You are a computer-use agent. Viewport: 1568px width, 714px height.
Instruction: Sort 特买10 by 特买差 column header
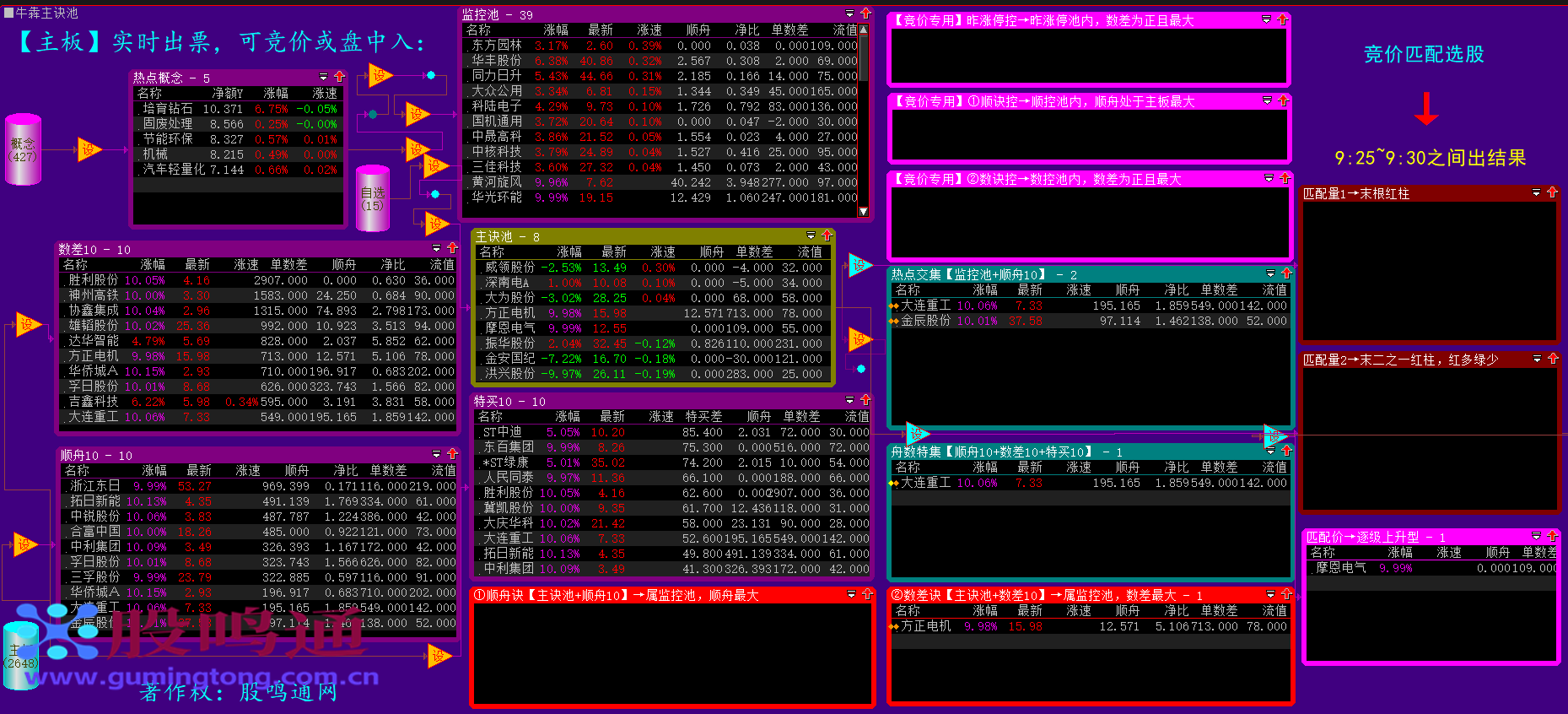(703, 416)
